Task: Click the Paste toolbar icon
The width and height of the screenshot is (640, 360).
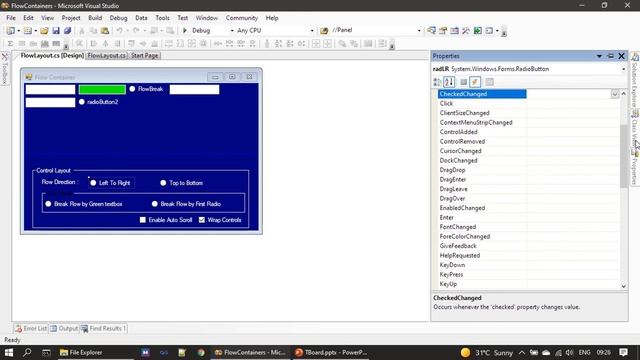Action: [105, 31]
